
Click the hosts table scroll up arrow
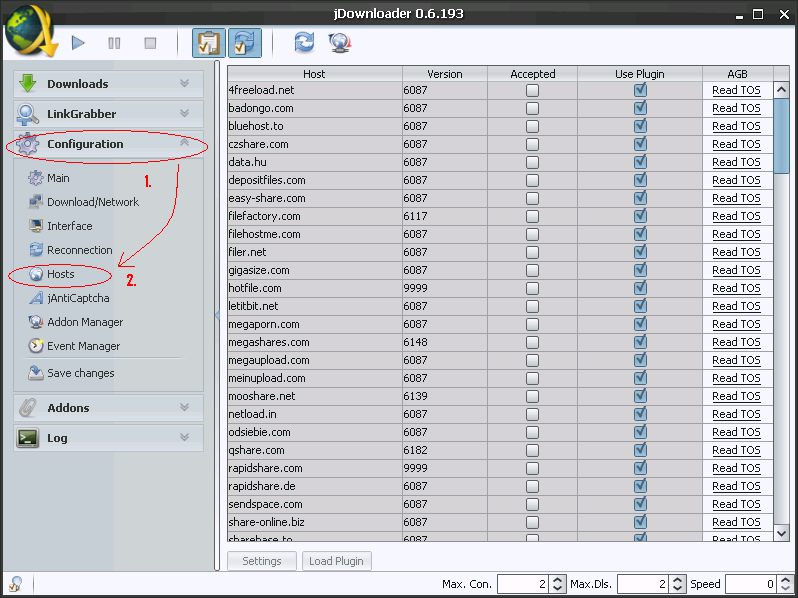[781, 90]
